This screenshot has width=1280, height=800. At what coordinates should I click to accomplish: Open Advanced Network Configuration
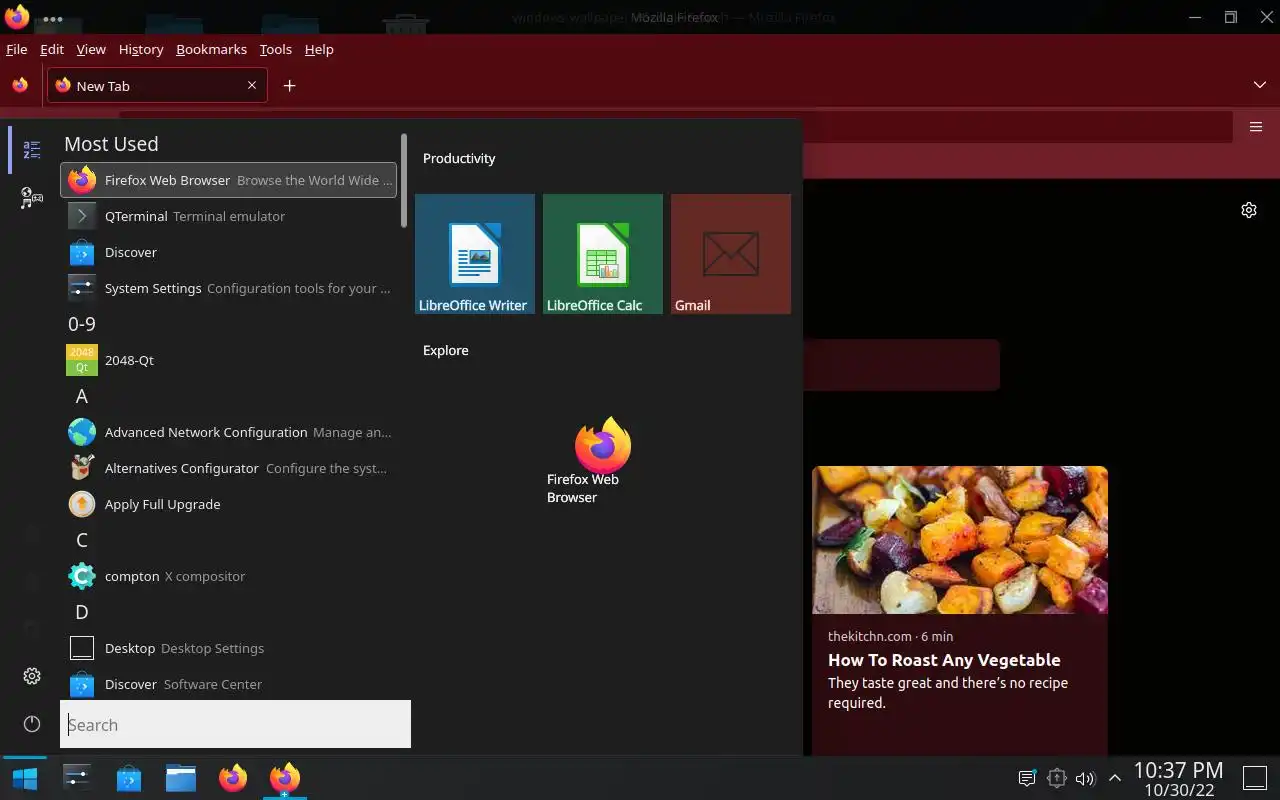pos(228,432)
